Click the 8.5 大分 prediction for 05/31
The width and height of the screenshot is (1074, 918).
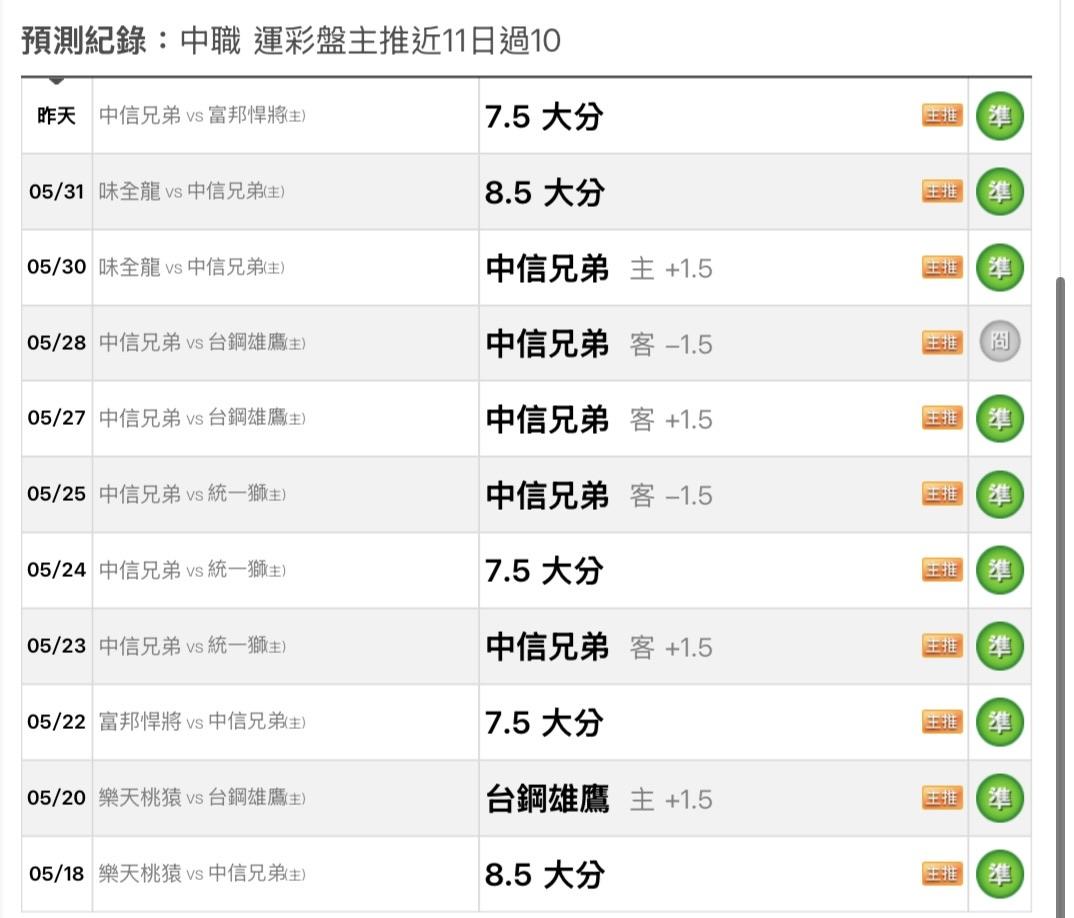pos(544,193)
